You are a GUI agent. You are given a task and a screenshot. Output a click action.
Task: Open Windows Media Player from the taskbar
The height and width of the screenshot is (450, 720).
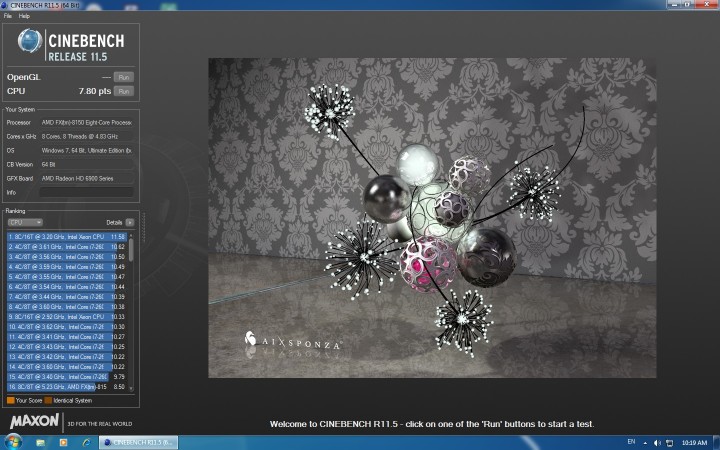pos(63,443)
